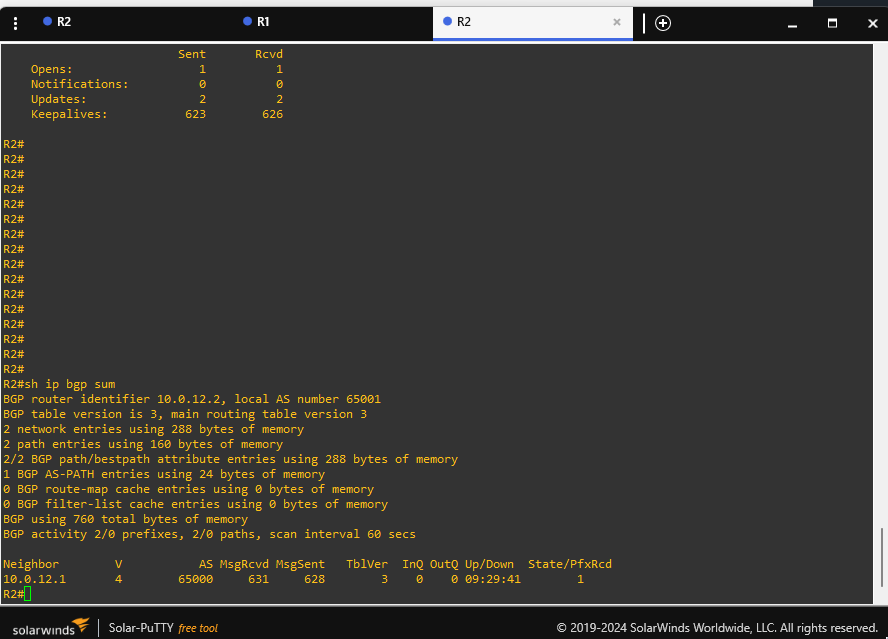Screen dimensions: 888x639
Task: Click the 'BGP using 760 total bytes' line
Action: (x=125, y=519)
